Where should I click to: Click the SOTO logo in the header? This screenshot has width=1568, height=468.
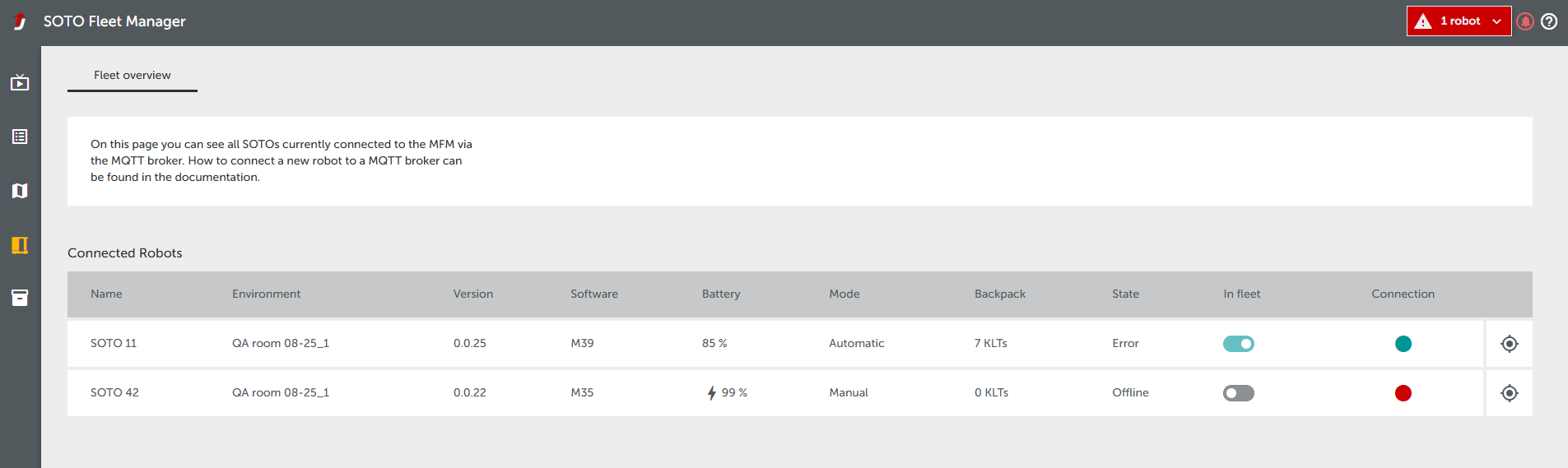pos(21,22)
